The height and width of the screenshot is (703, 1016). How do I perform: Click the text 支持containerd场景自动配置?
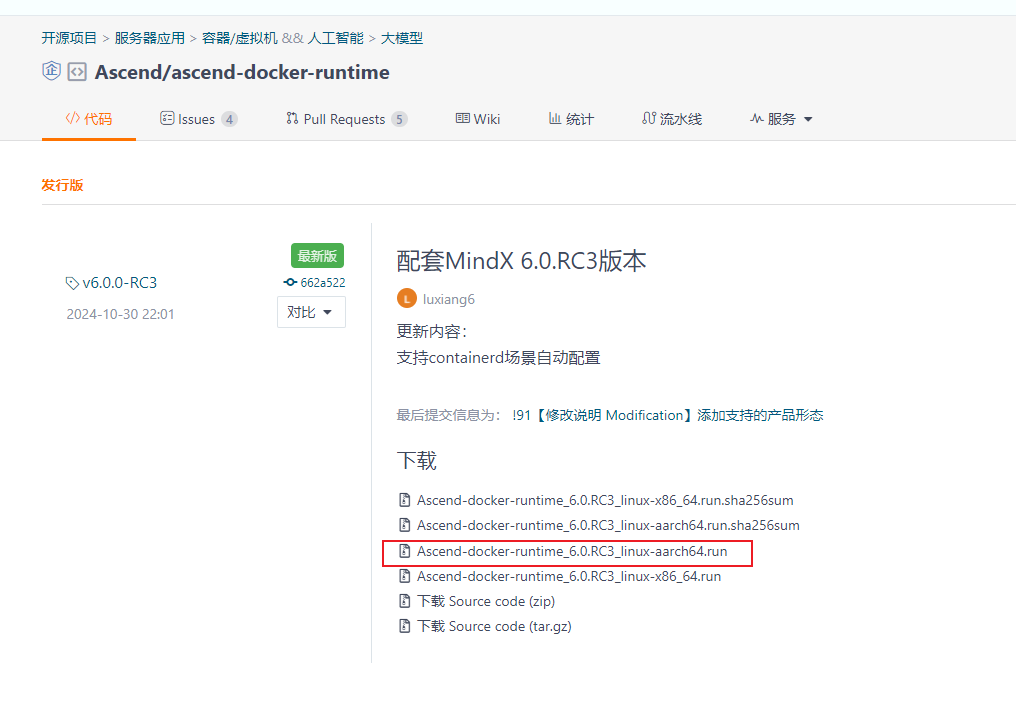[x=498, y=358]
